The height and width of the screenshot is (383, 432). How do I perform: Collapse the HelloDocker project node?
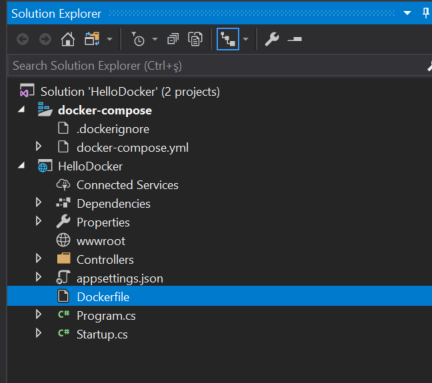pyautogui.click(x=21, y=165)
